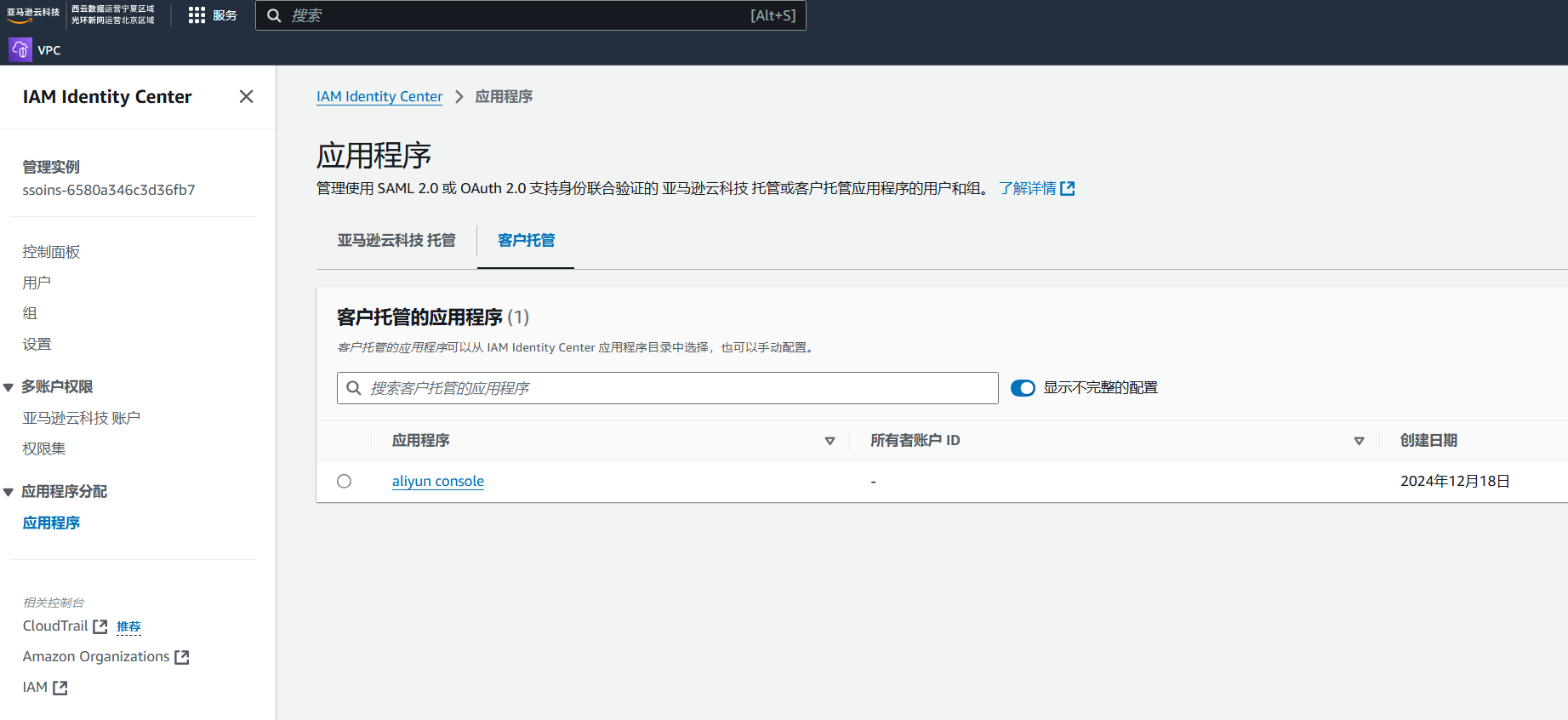Click the 服务 menu label
Viewport: 1568px width, 720px height.
[225, 15]
